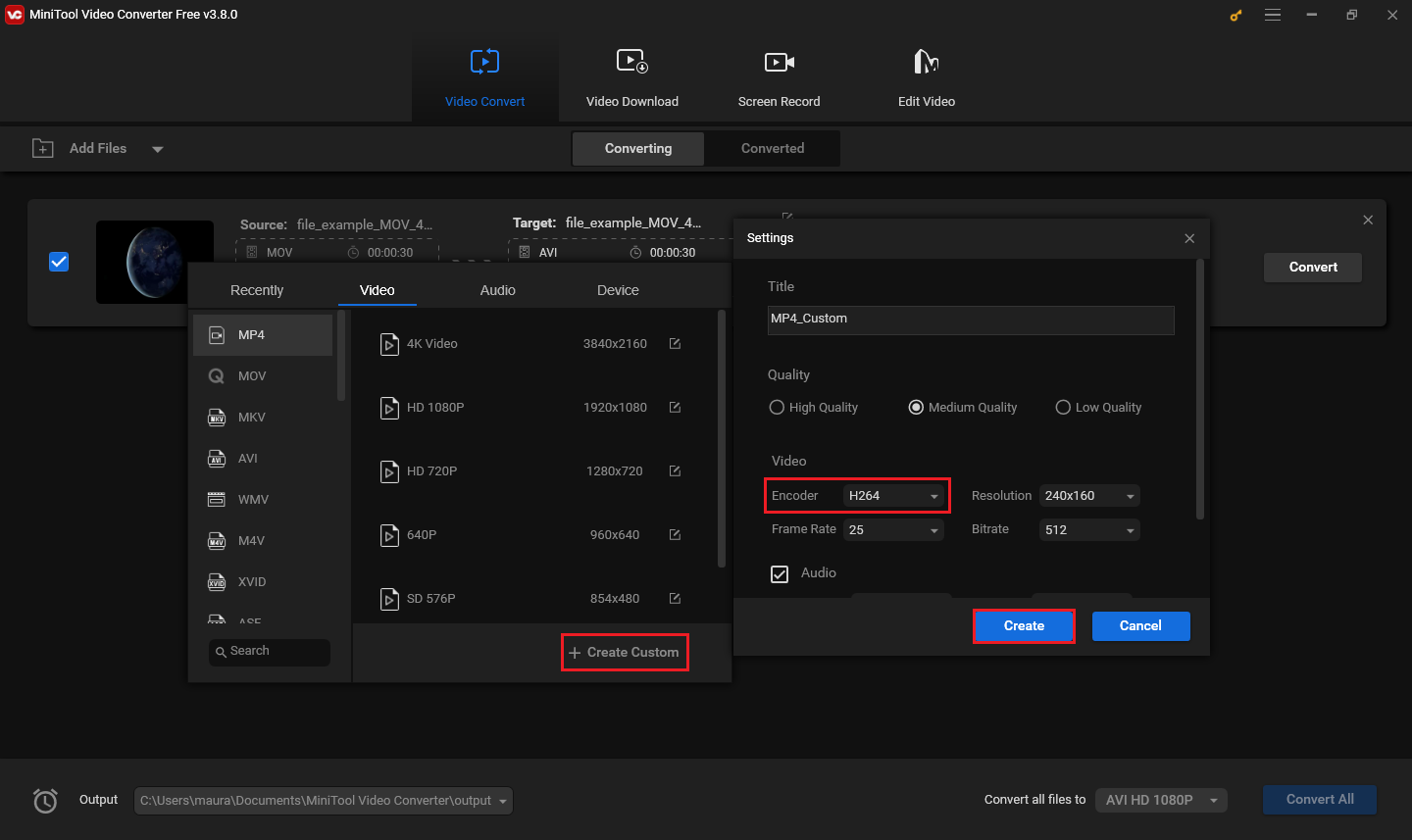Choose MP4 format in list

click(263, 335)
